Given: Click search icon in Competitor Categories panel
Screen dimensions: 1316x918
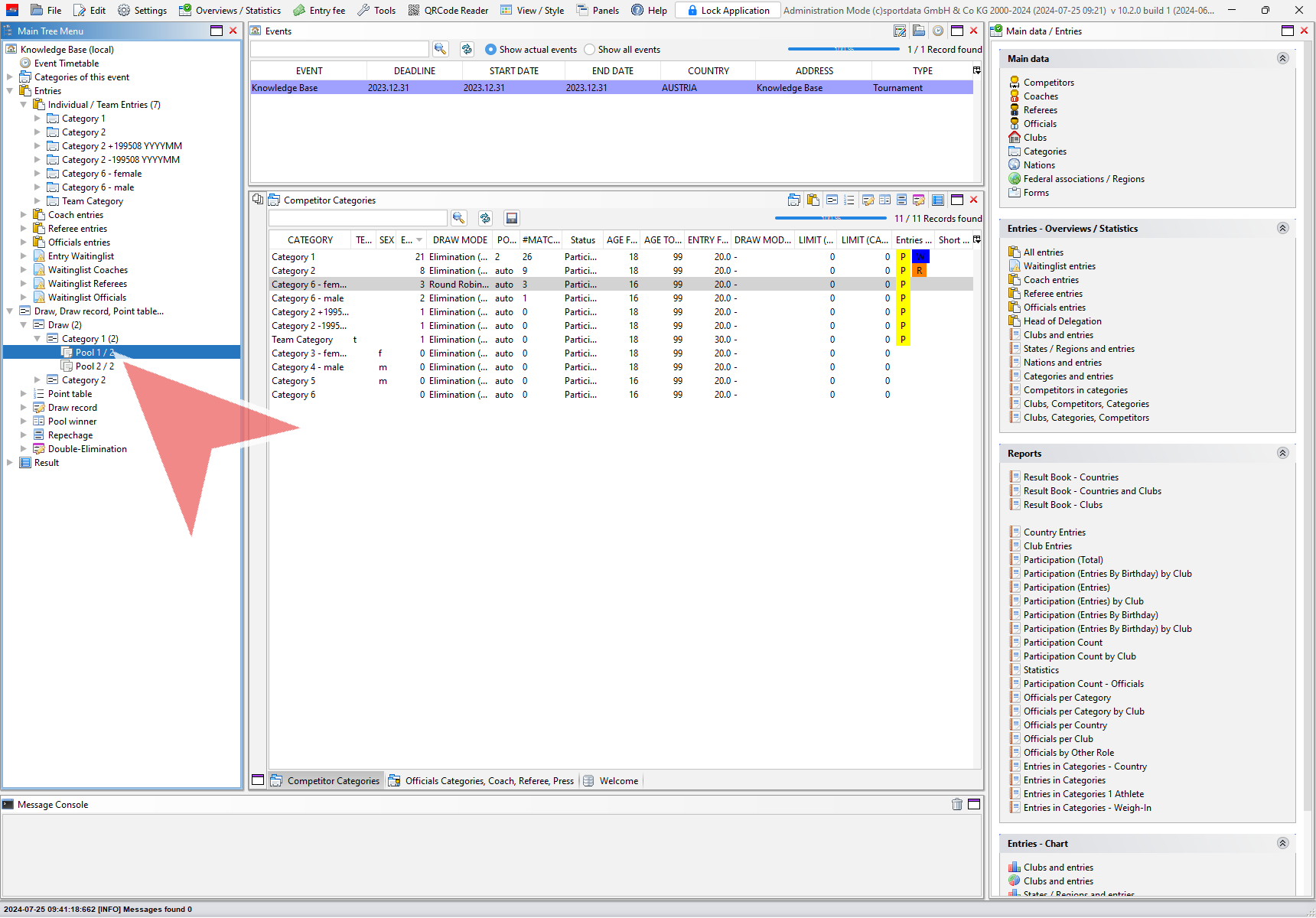Looking at the screenshot, I should [x=459, y=218].
